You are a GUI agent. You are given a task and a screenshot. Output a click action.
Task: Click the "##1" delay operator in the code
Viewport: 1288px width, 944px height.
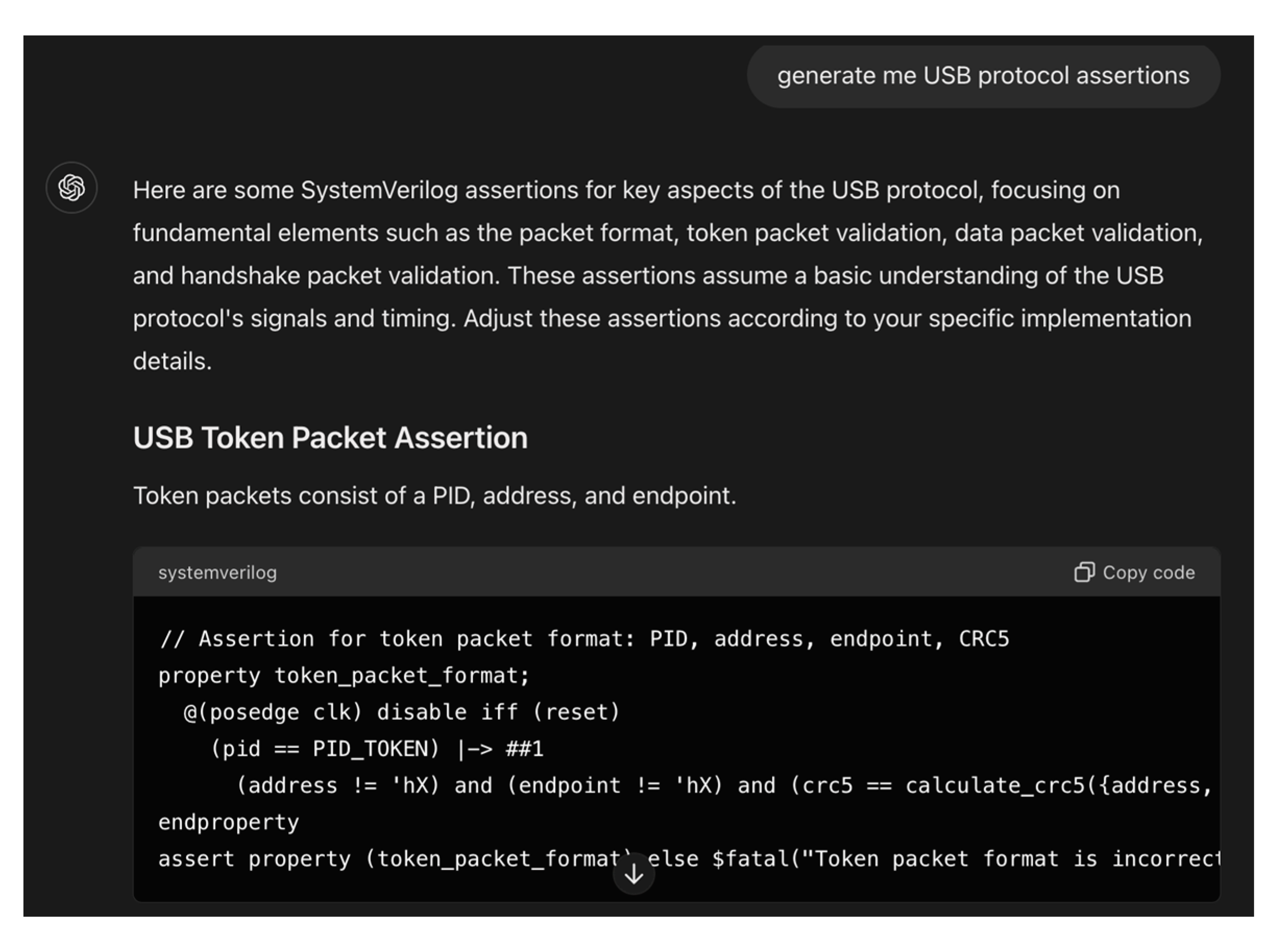pos(524,749)
